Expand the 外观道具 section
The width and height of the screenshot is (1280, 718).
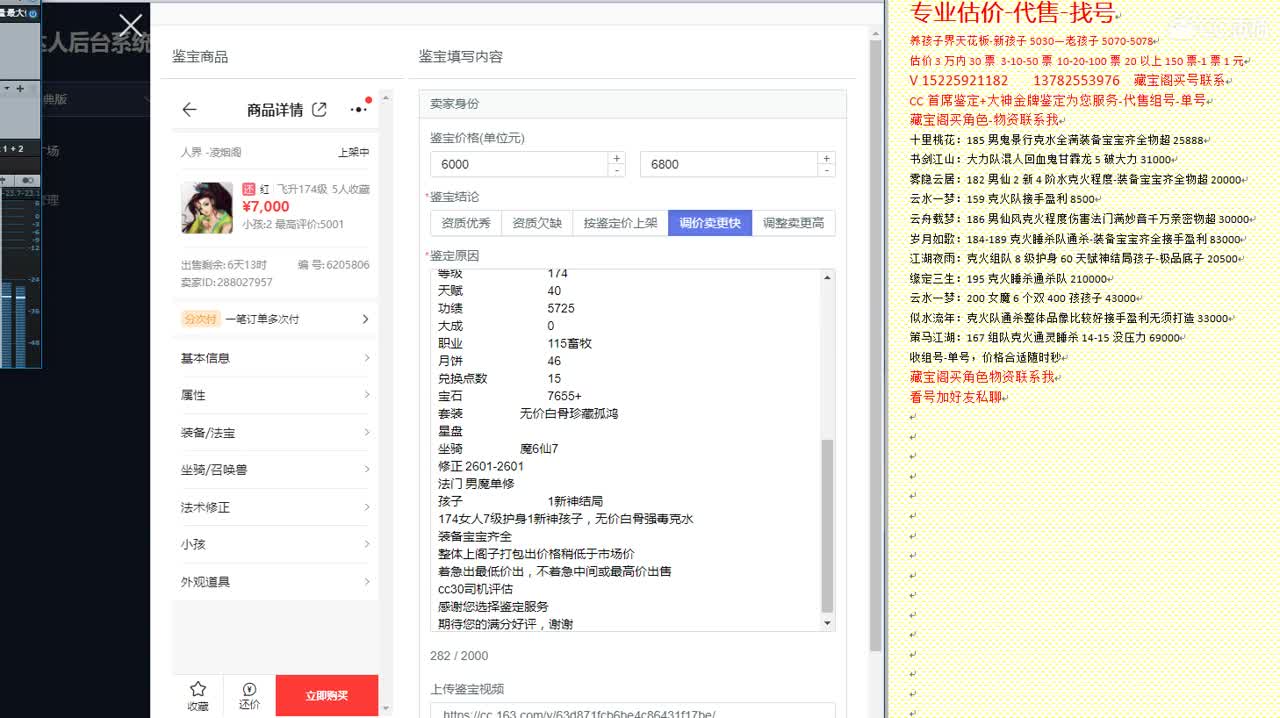(276, 582)
